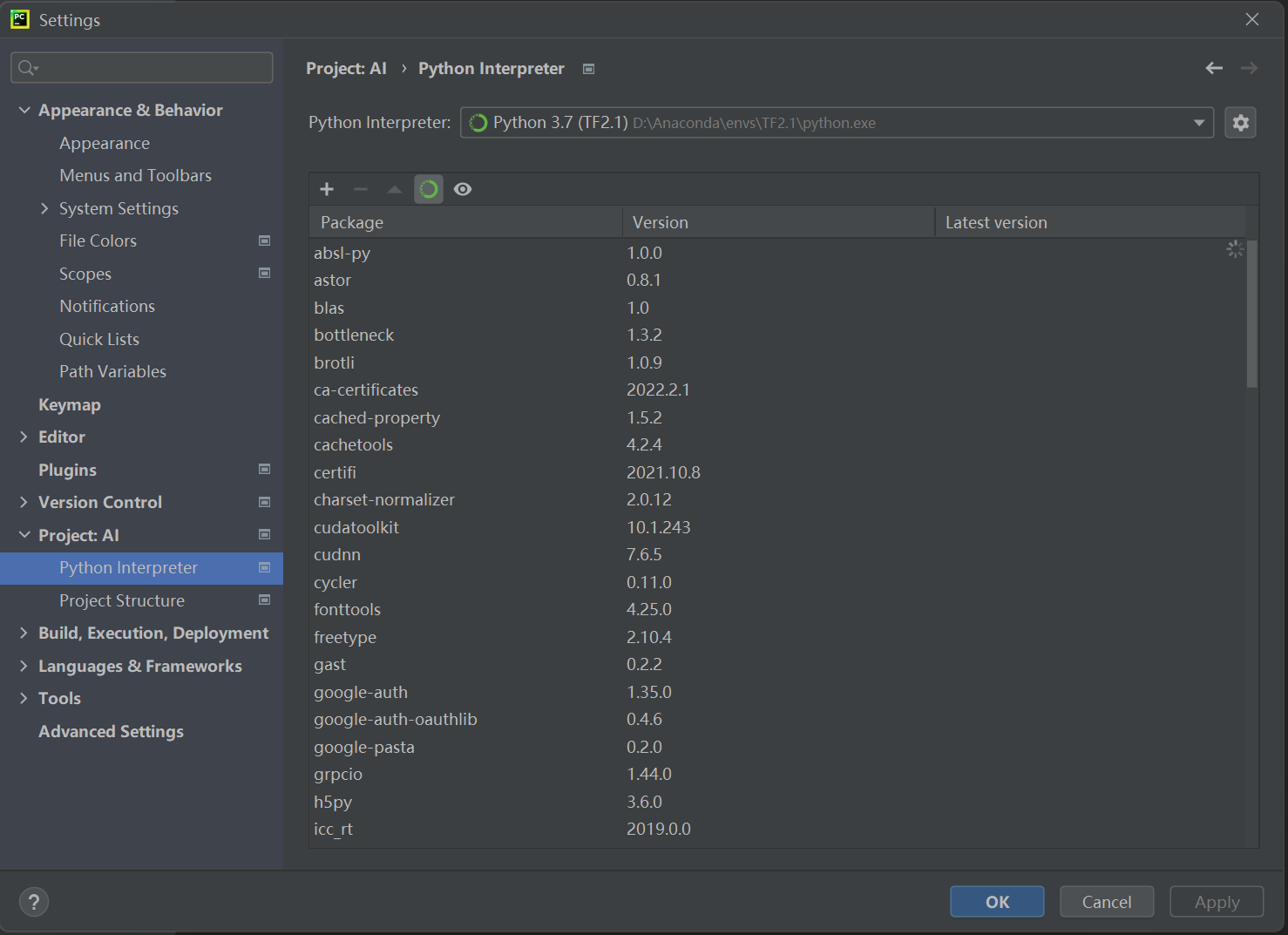Expand the Editor section
The width and height of the screenshot is (1288, 935).
coord(24,437)
